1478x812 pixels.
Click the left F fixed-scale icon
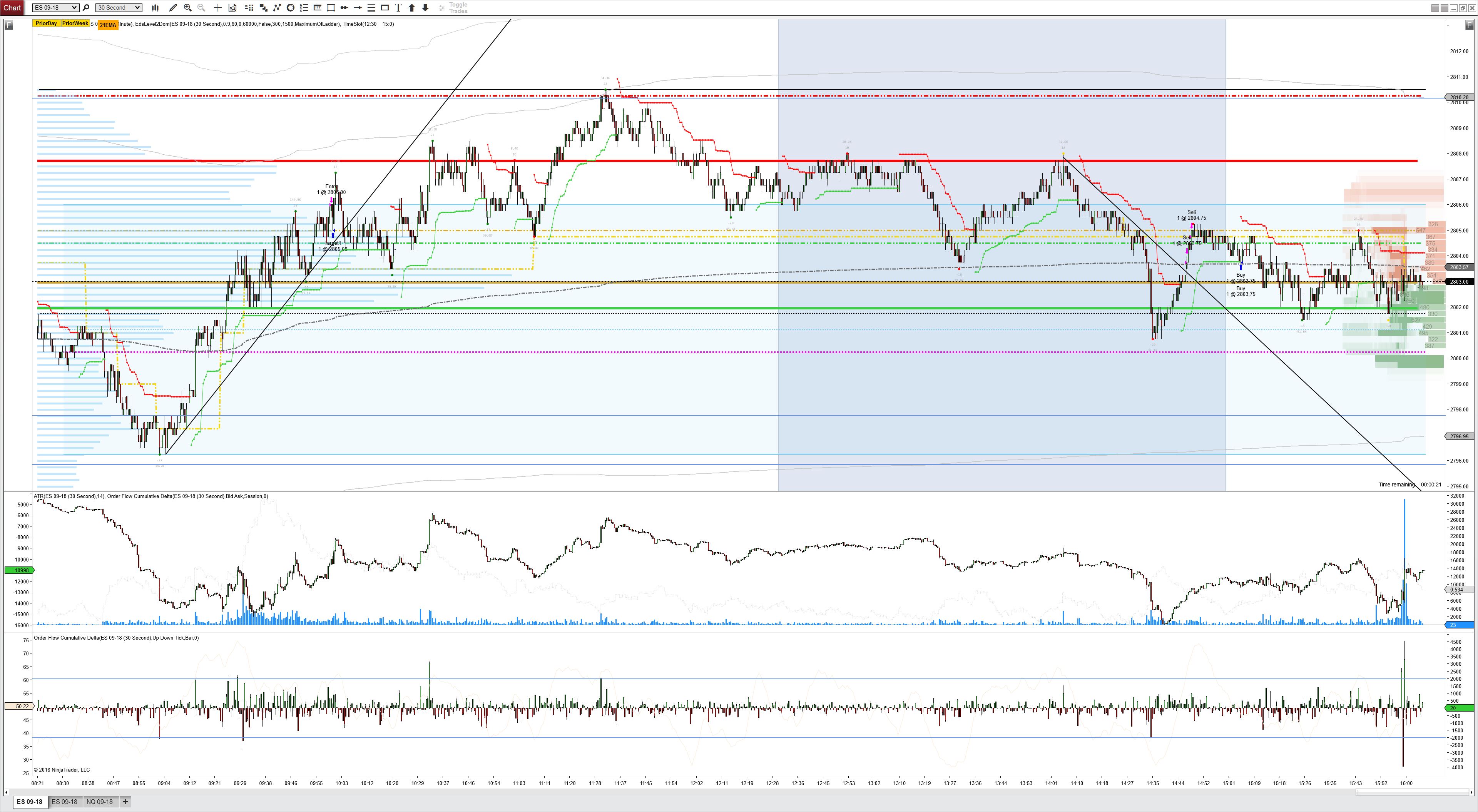[x=8, y=25]
